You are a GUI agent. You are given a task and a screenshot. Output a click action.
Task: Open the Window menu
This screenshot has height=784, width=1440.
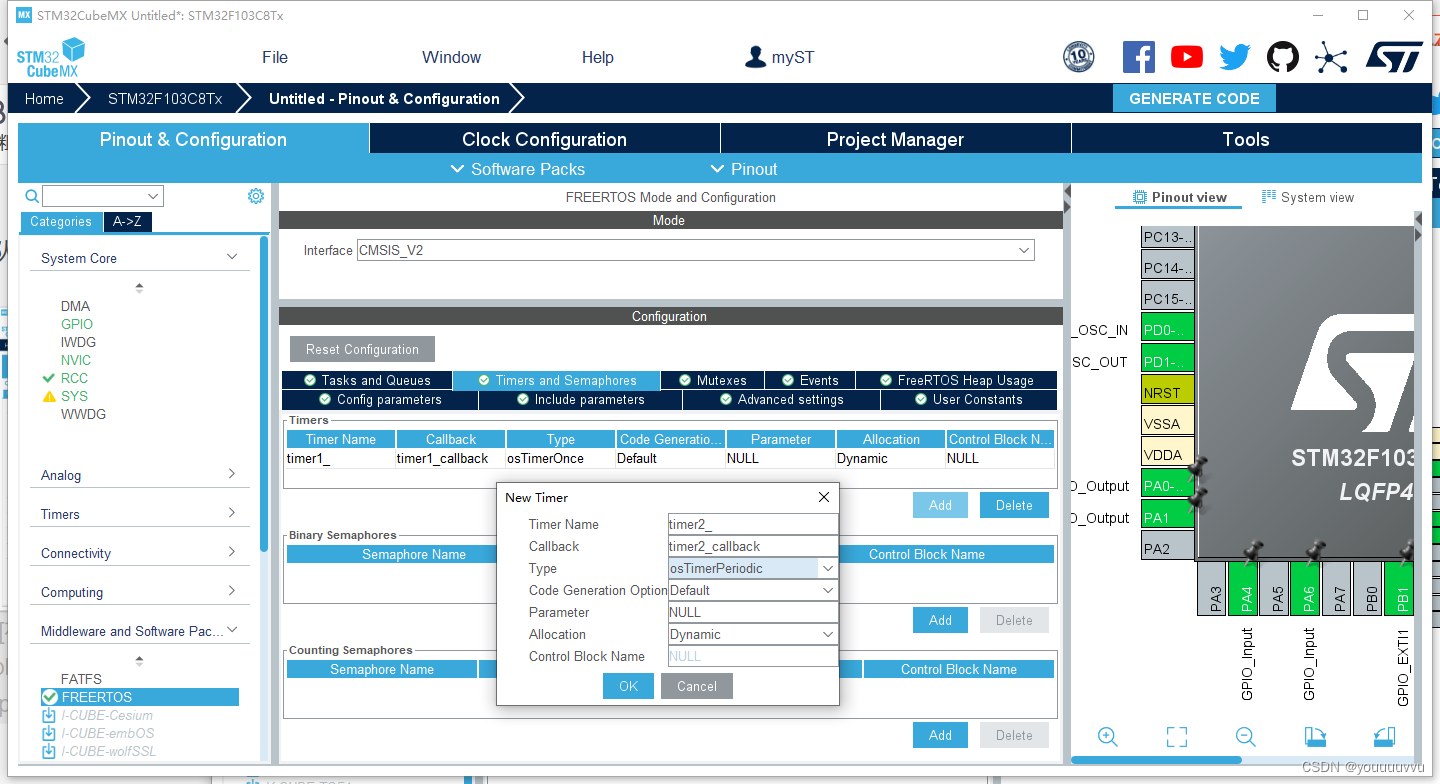pyautogui.click(x=451, y=57)
